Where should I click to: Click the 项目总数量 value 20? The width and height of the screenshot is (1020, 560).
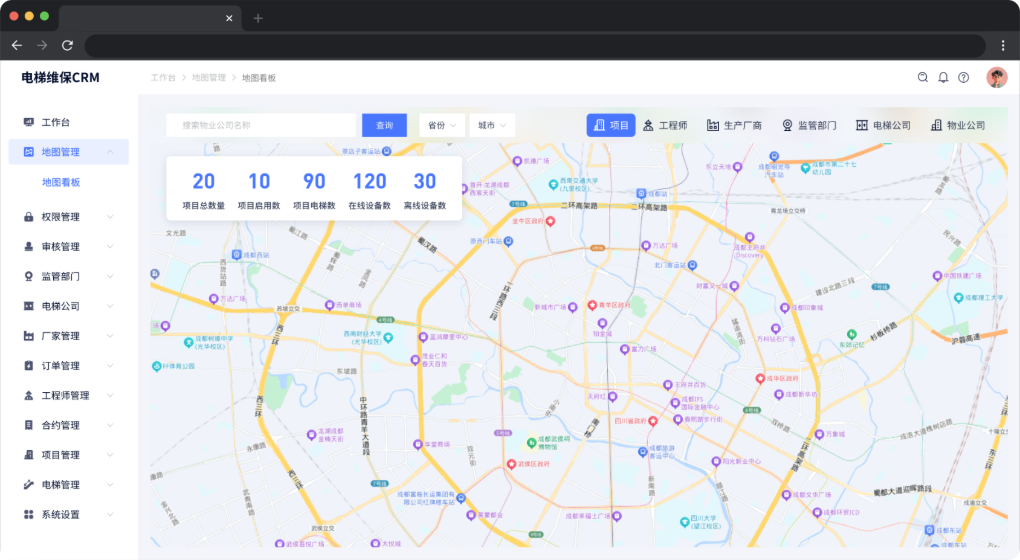204,181
